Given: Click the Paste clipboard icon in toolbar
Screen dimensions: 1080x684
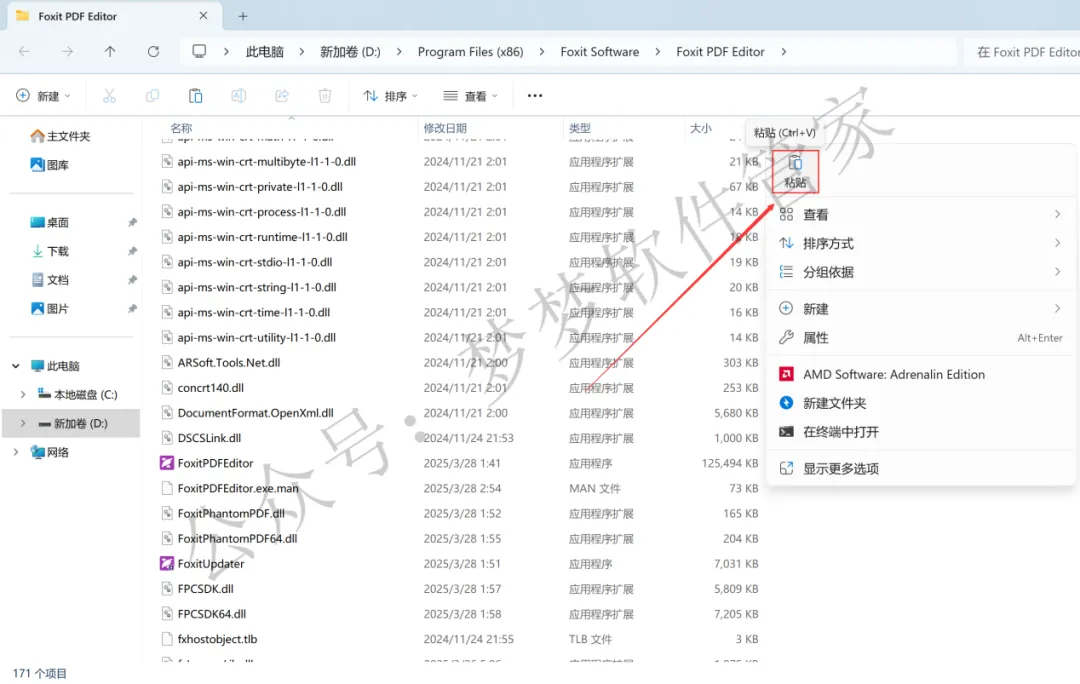Looking at the screenshot, I should (196, 96).
